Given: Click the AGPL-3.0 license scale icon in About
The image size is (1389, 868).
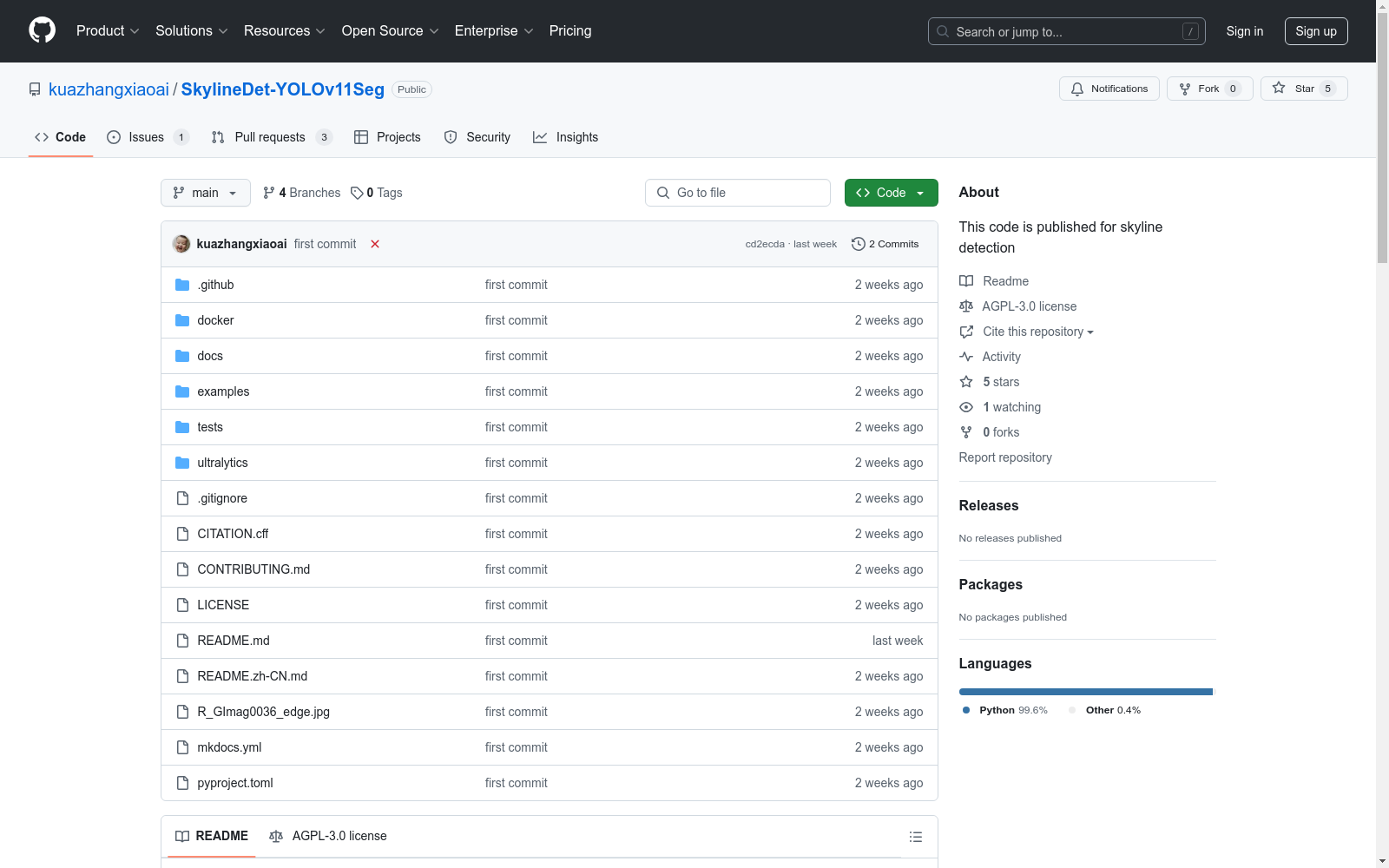Looking at the screenshot, I should [x=966, y=306].
